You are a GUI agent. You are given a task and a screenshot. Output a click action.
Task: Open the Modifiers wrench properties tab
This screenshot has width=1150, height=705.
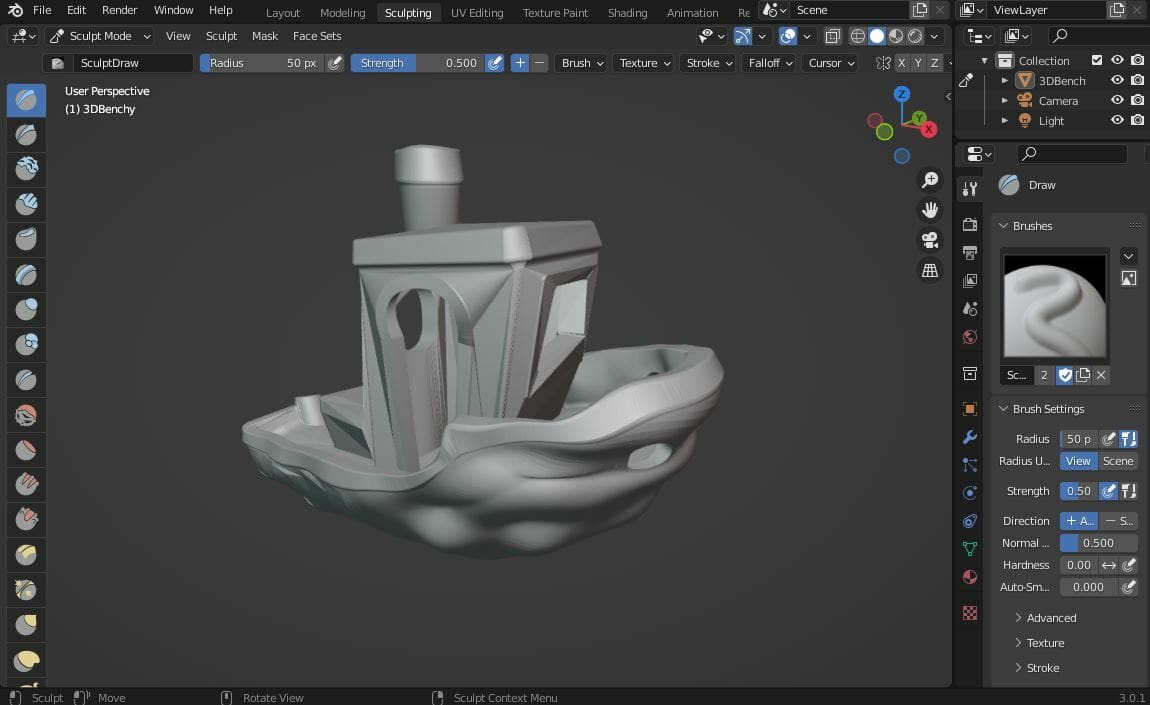pyautogui.click(x=969, y=437)
